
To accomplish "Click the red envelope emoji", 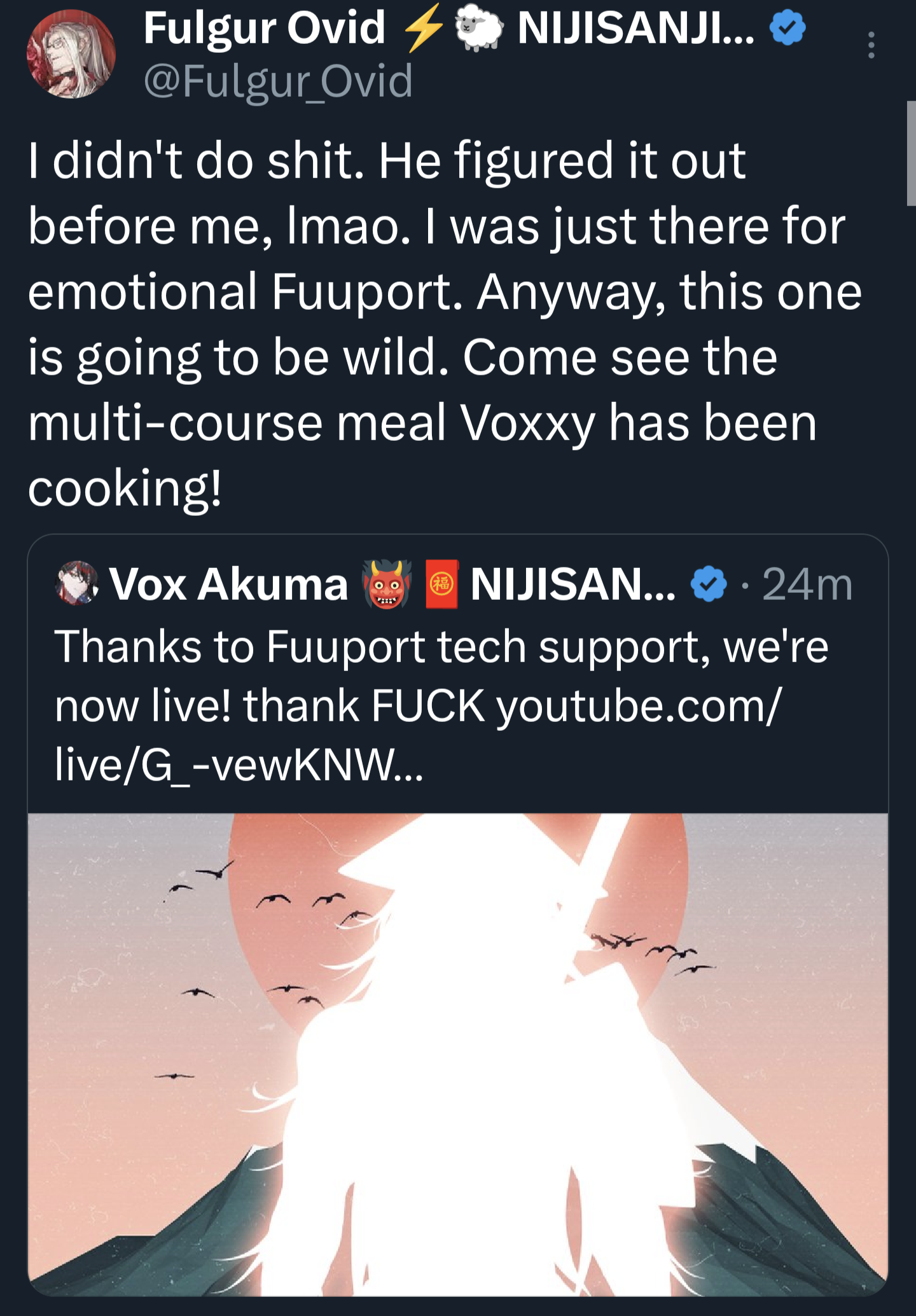I will pos(441,584).
